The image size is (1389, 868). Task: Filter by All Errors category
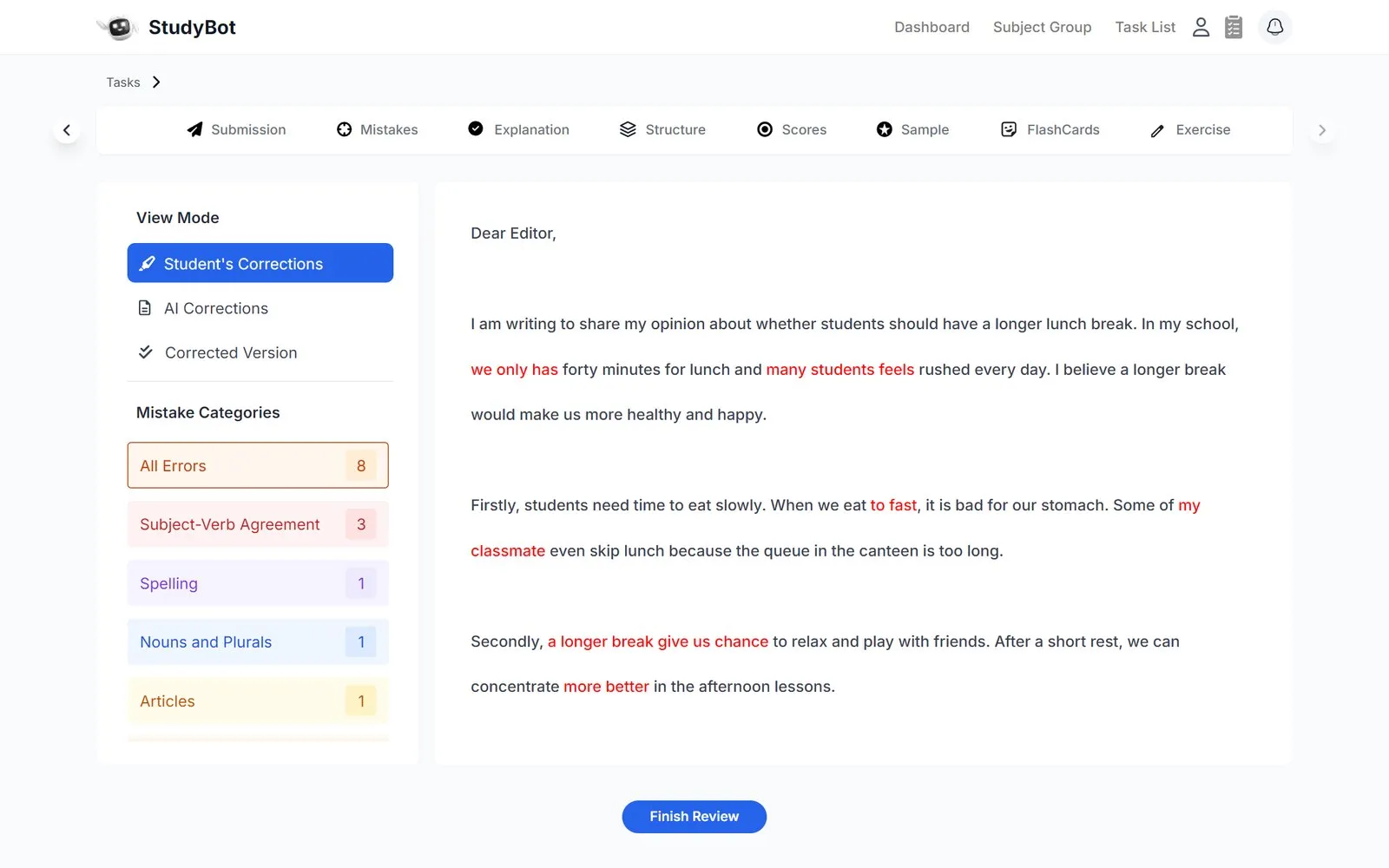coord(258,465)
